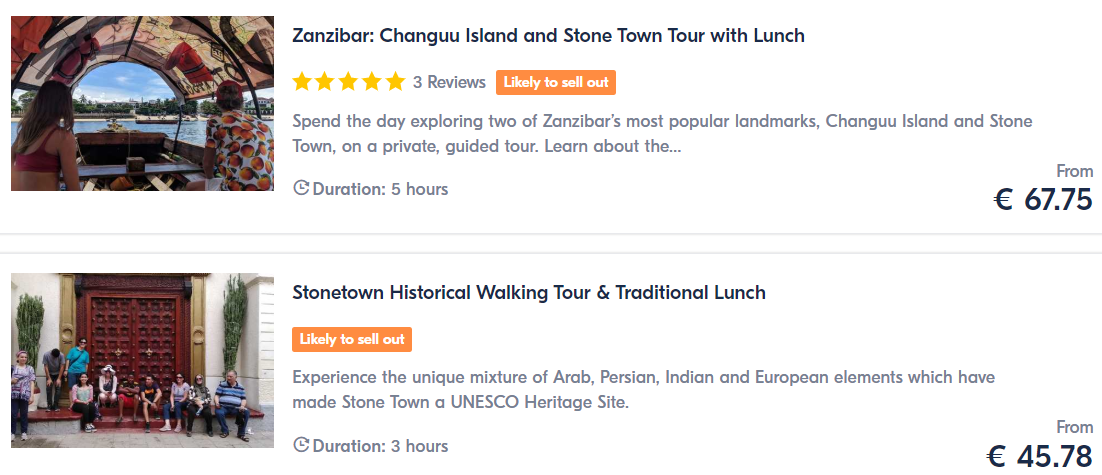Click the boat tour thumbnail image
Viewport: 1102px width, 475px height.
coord(142,103)
